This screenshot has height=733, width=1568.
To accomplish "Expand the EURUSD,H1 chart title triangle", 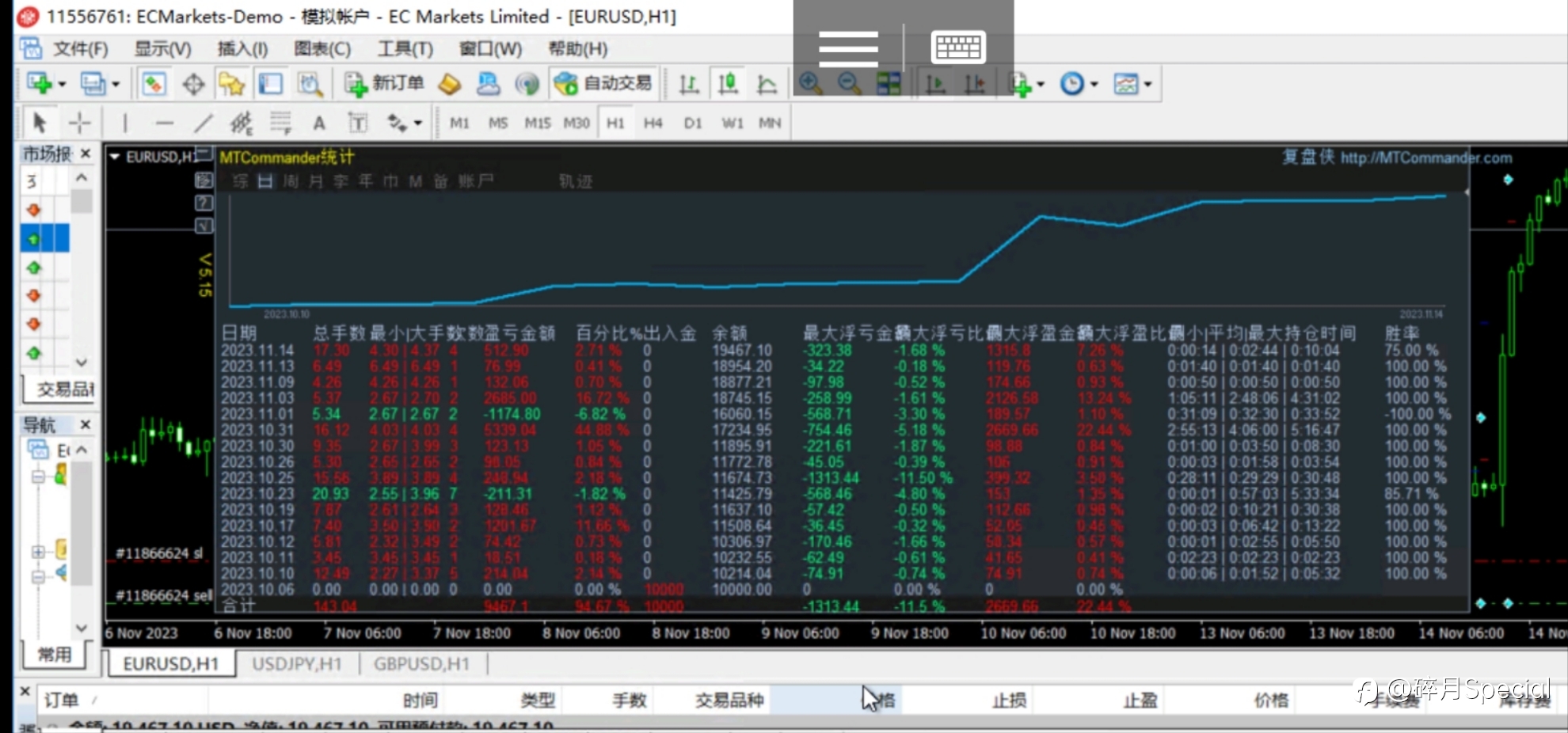I will (x=115, y=157).
